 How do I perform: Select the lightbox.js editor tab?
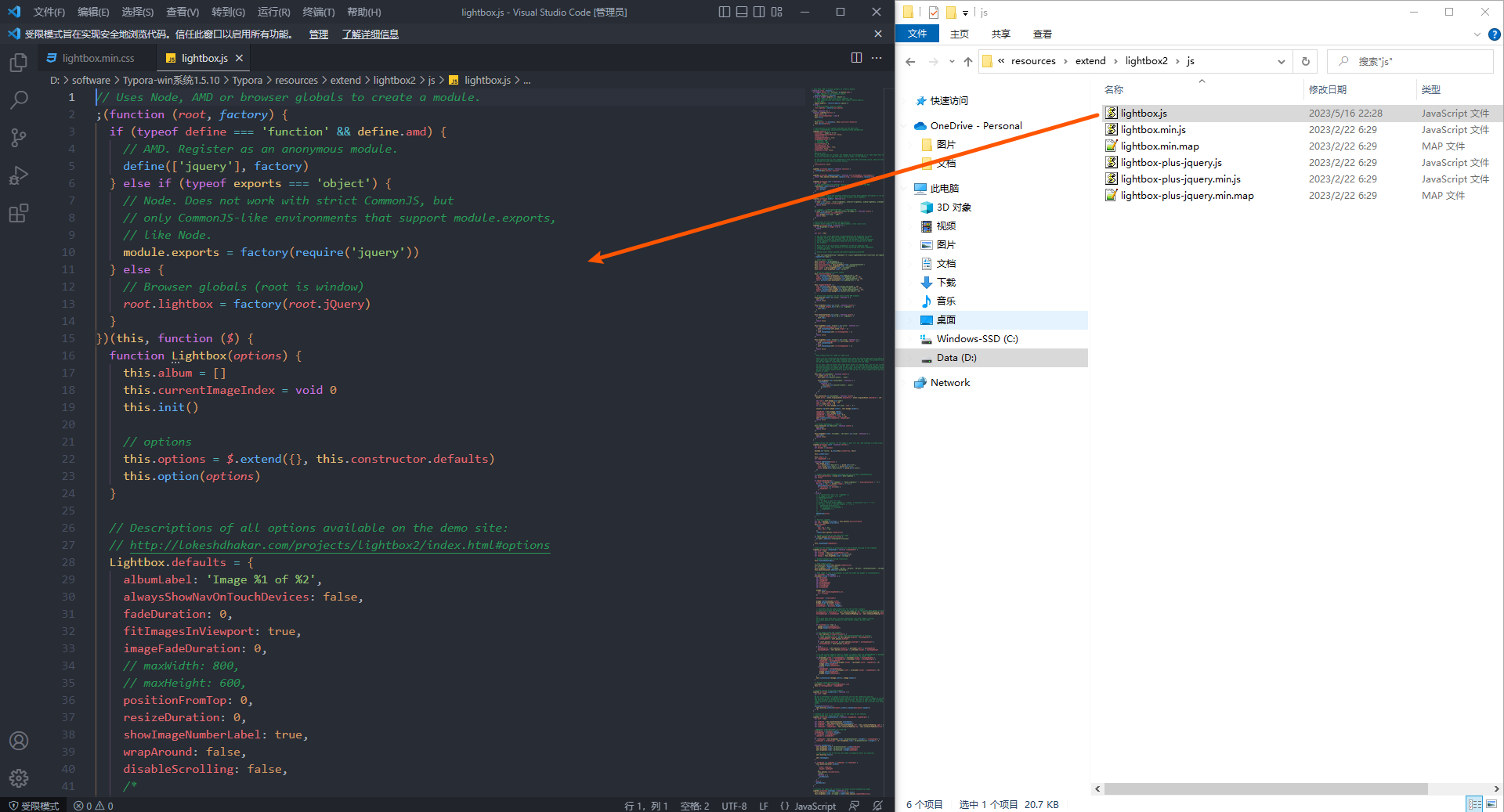pos(204,58)
